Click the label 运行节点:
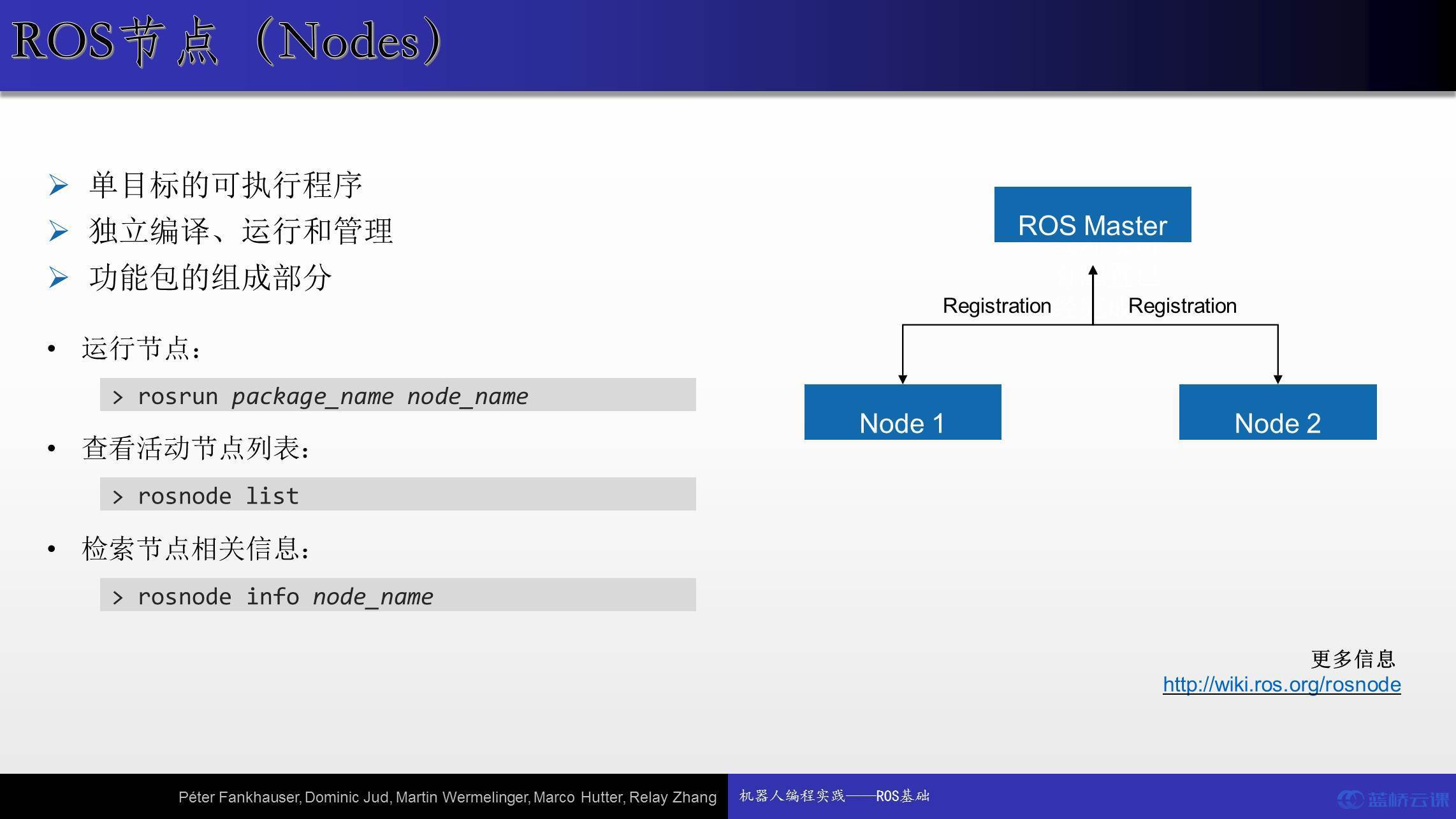This screenshot has width=1456, height=819. [142, 349]
